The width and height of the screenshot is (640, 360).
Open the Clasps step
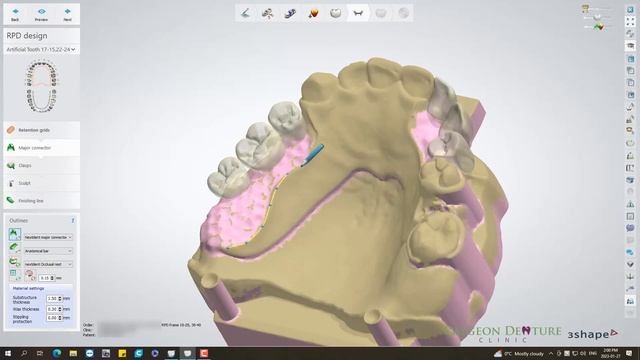[x=42, y=165]
